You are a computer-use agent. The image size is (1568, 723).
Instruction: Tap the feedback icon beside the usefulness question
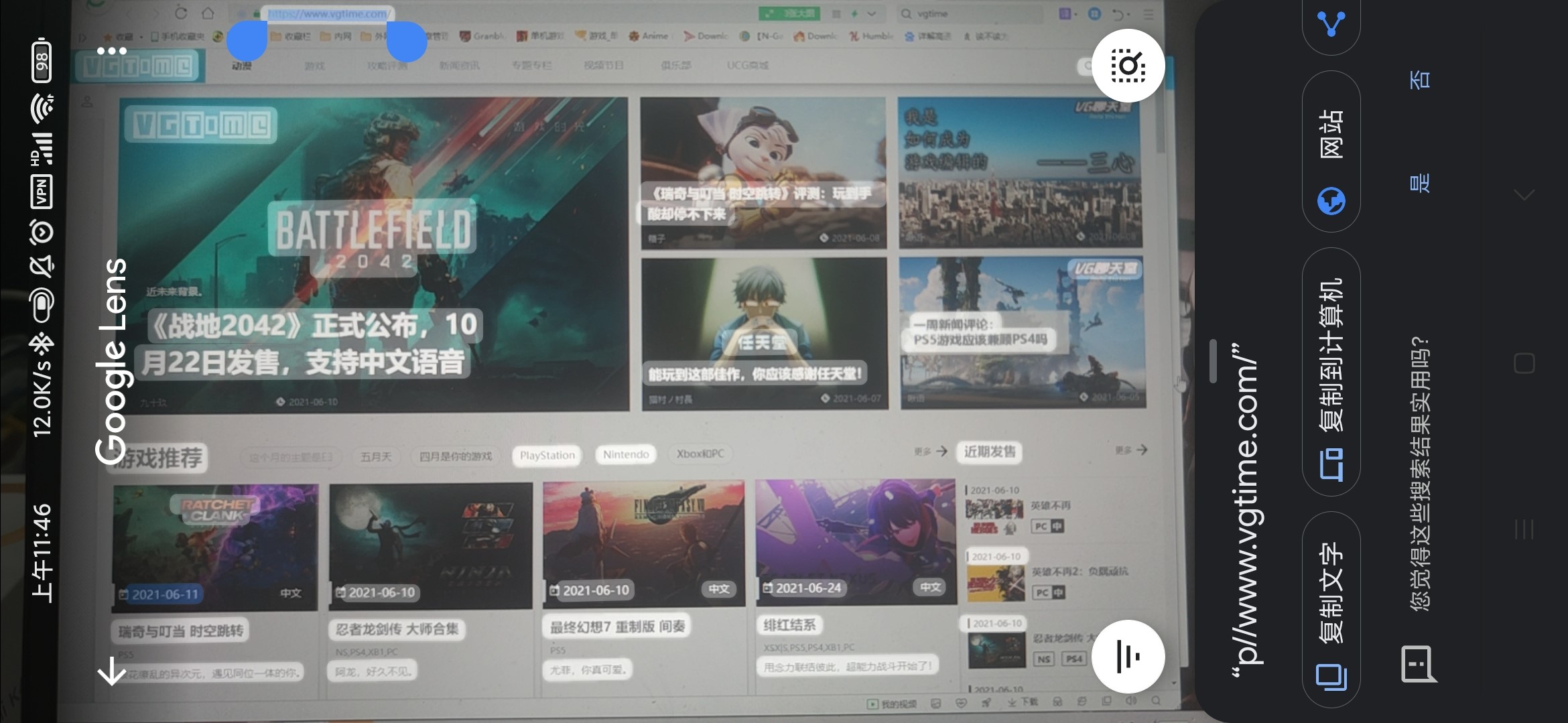1419,664
